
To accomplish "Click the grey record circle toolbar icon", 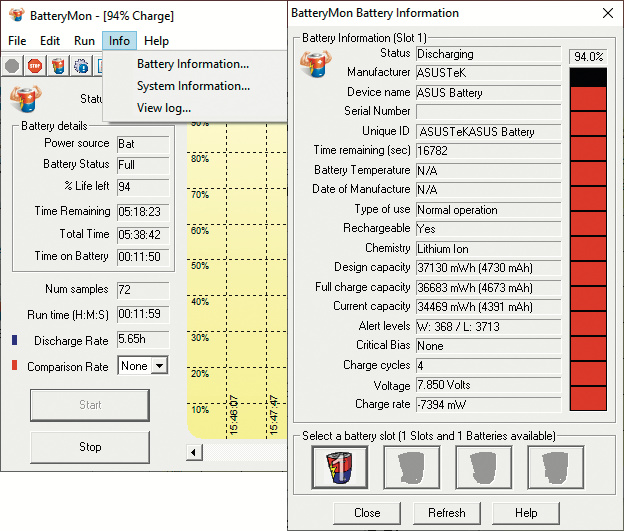I will [x=12, y=66].
